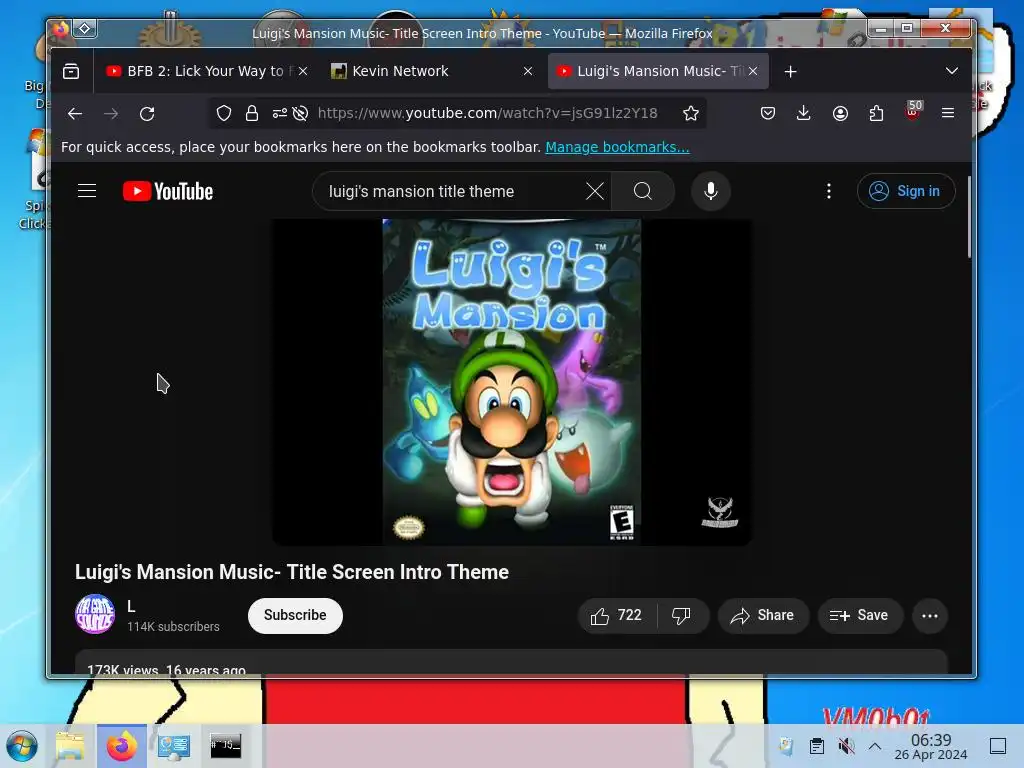Go forward one page
The width and height of the screenshot is (1024, 768).
coord(111,114)
